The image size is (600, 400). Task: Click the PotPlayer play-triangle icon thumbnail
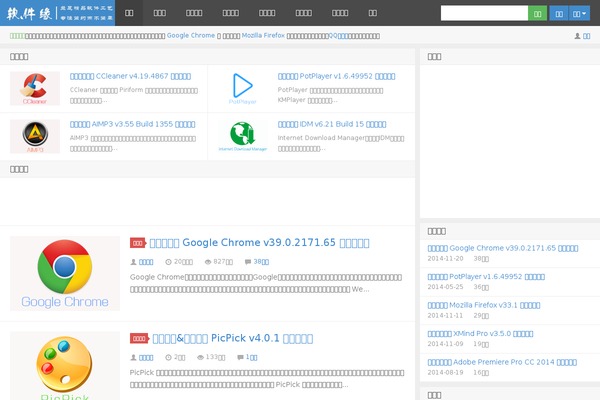pos(243,88)
